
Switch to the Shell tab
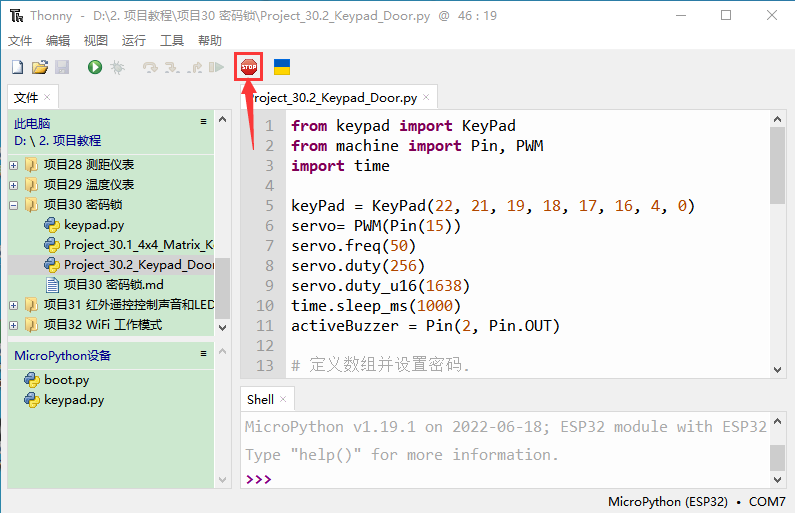click(x=260, y=399)
